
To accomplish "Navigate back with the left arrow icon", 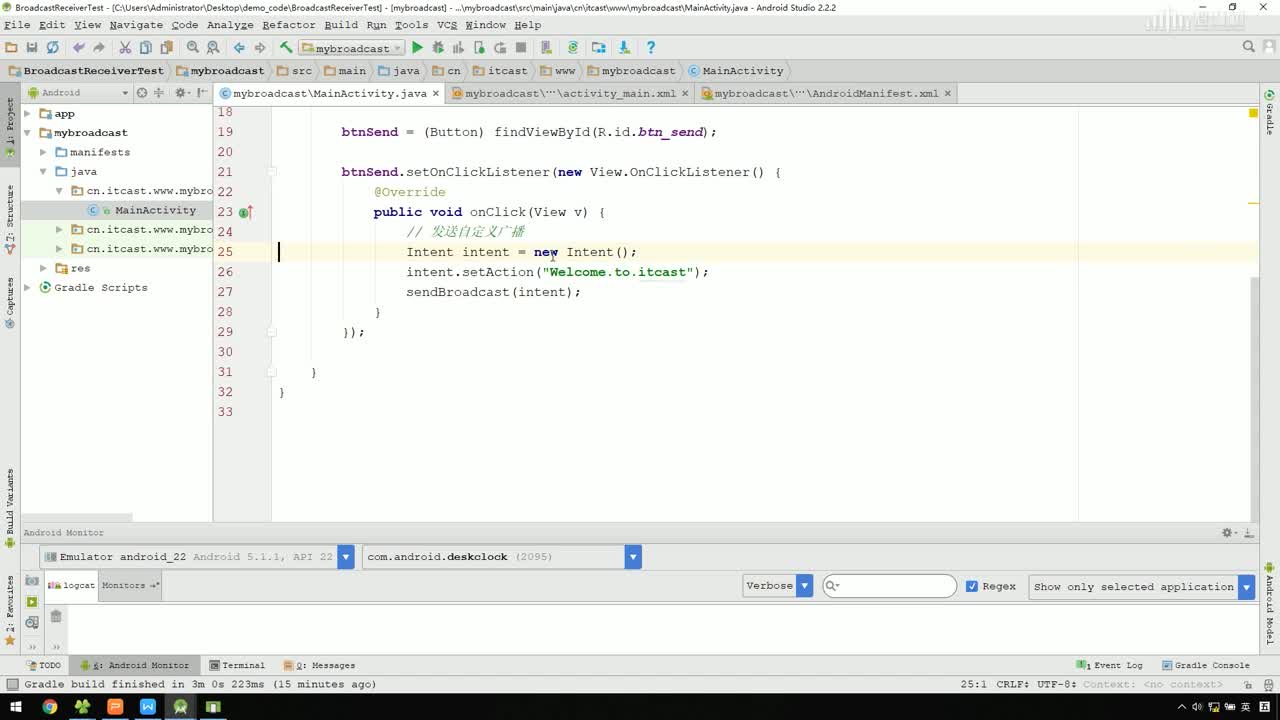I will pos(239,47).
